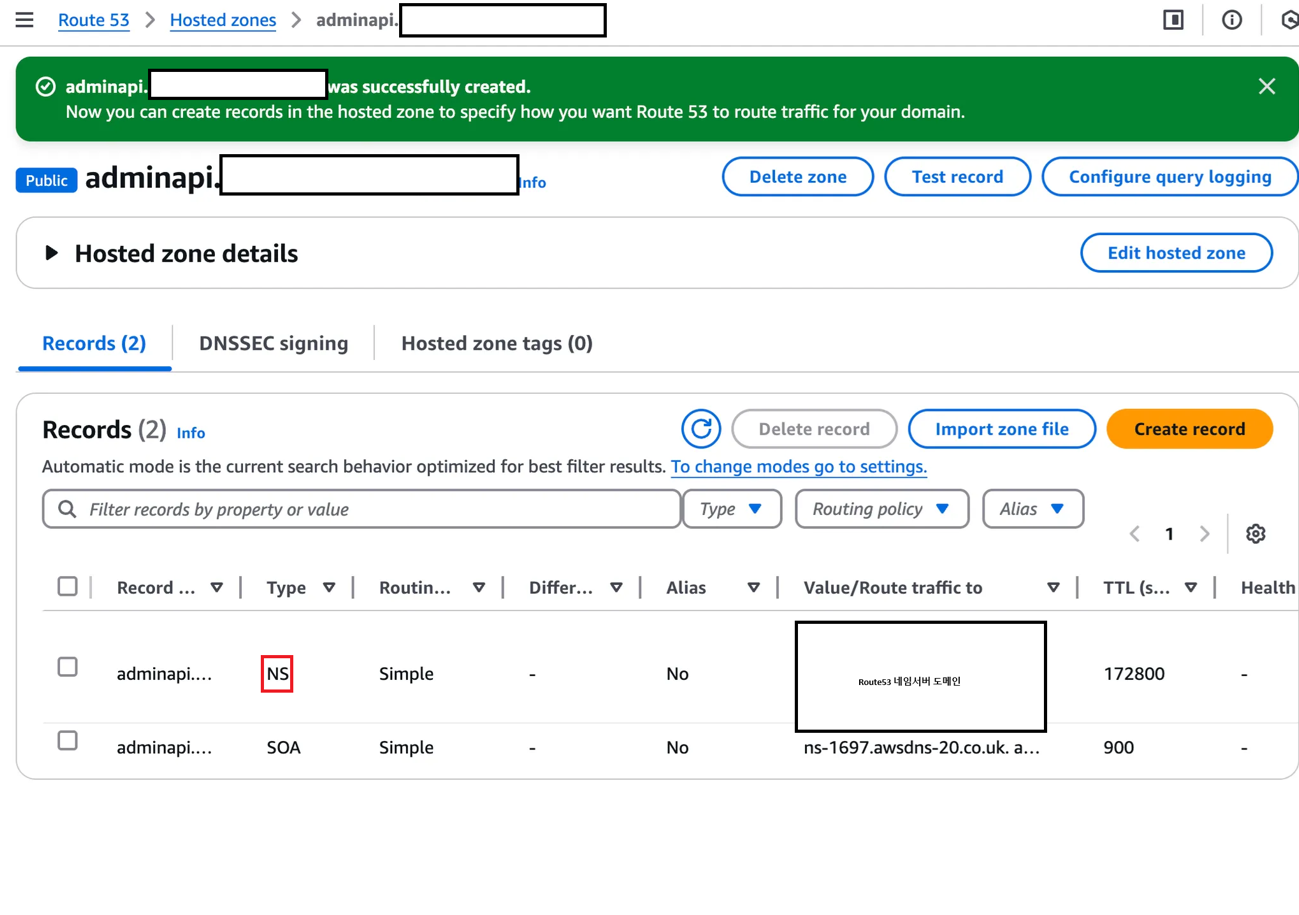The height and width of the screenshot is (915, 1299).
Task: Sort by Type column arrow
Action: (x=329, y=588)
